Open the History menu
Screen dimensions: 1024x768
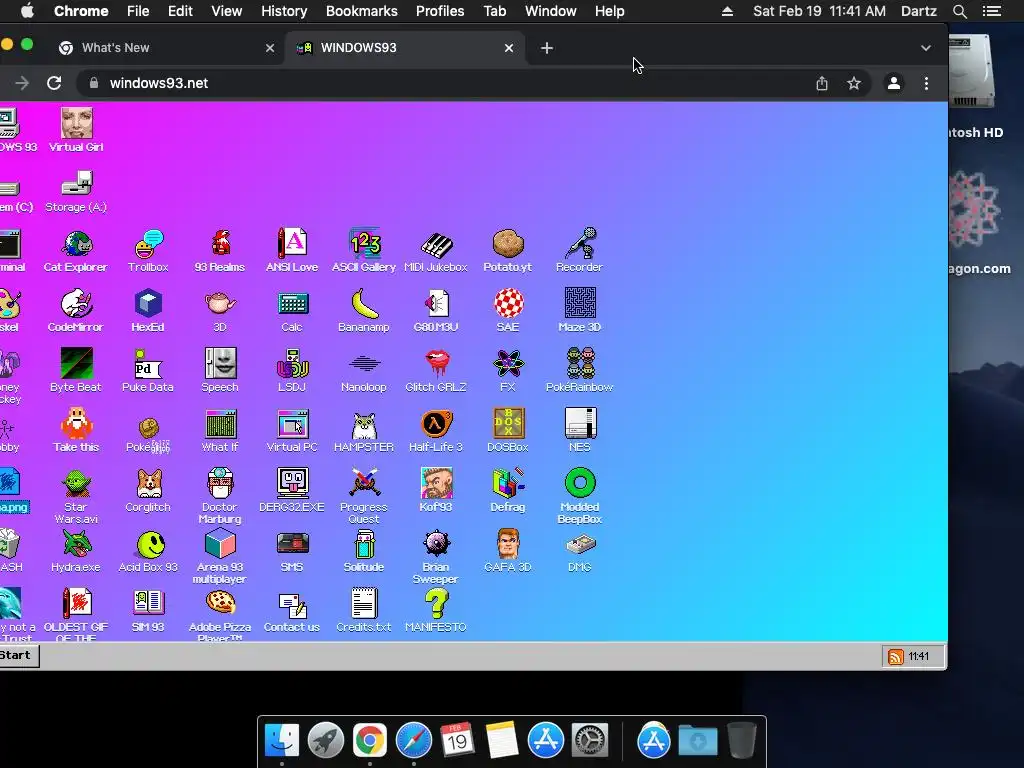click(x=284, y=11)
